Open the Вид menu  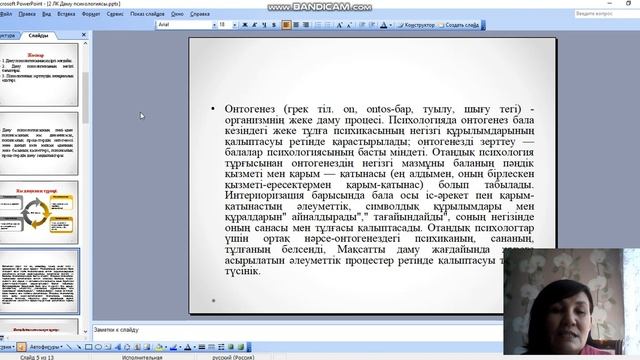pyautogui.click(x=47, y=14)
